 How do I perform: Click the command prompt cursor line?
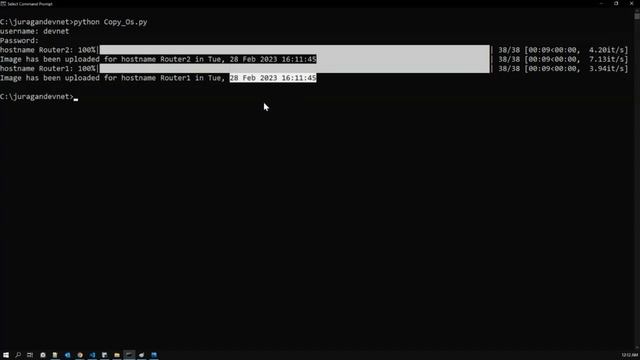point(39,97)
